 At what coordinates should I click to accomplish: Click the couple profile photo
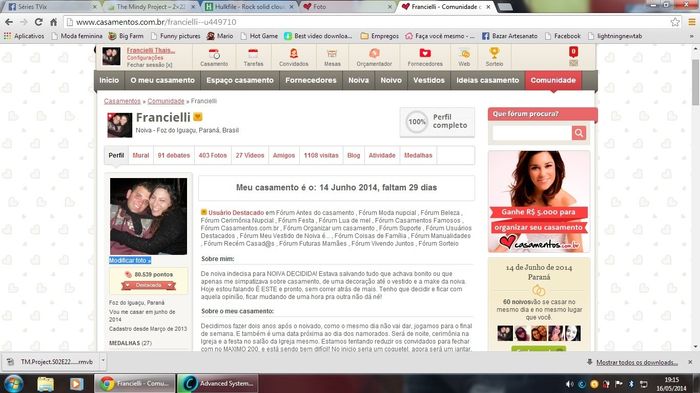pos(149,216)
